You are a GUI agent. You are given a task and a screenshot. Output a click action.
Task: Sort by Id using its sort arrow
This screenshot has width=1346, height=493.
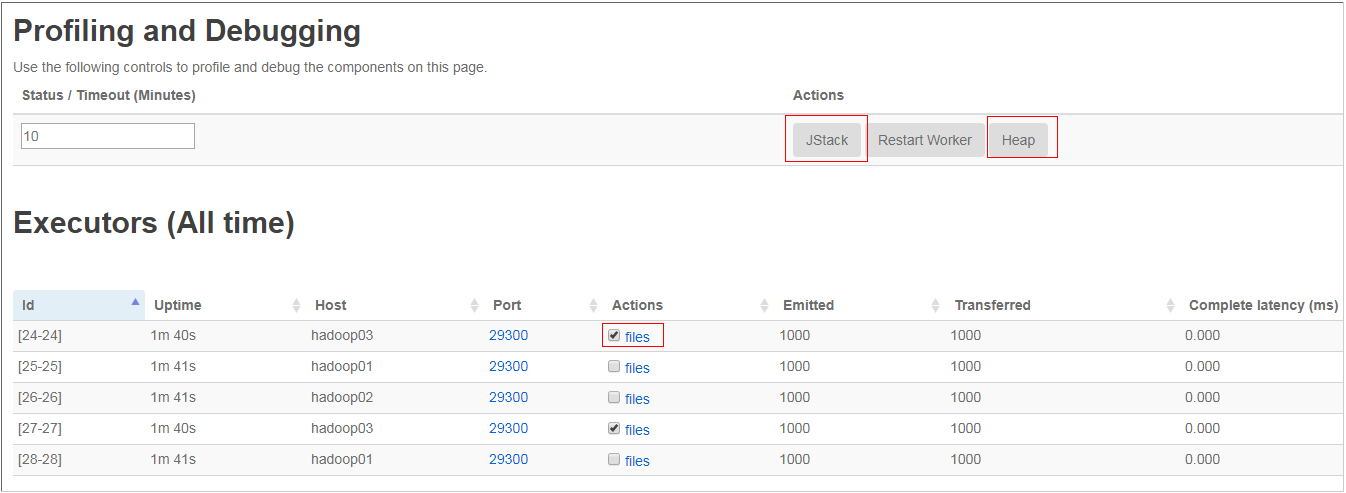click(x=135, y=301)
